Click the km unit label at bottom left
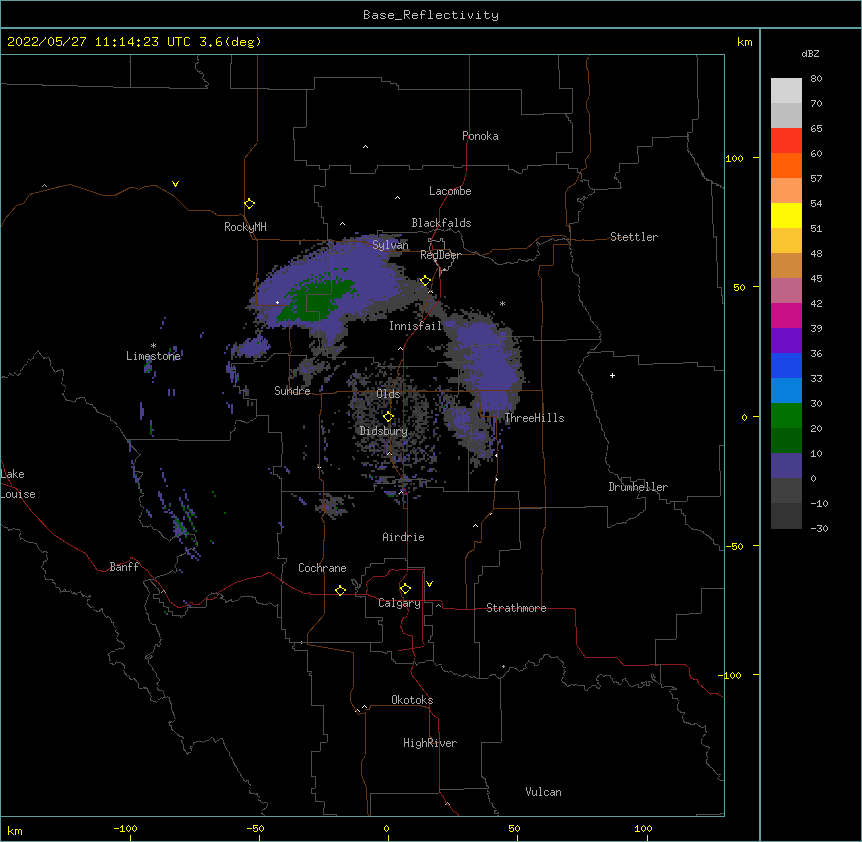This screenshot has width=862, height=842. [x=15, y=830]
